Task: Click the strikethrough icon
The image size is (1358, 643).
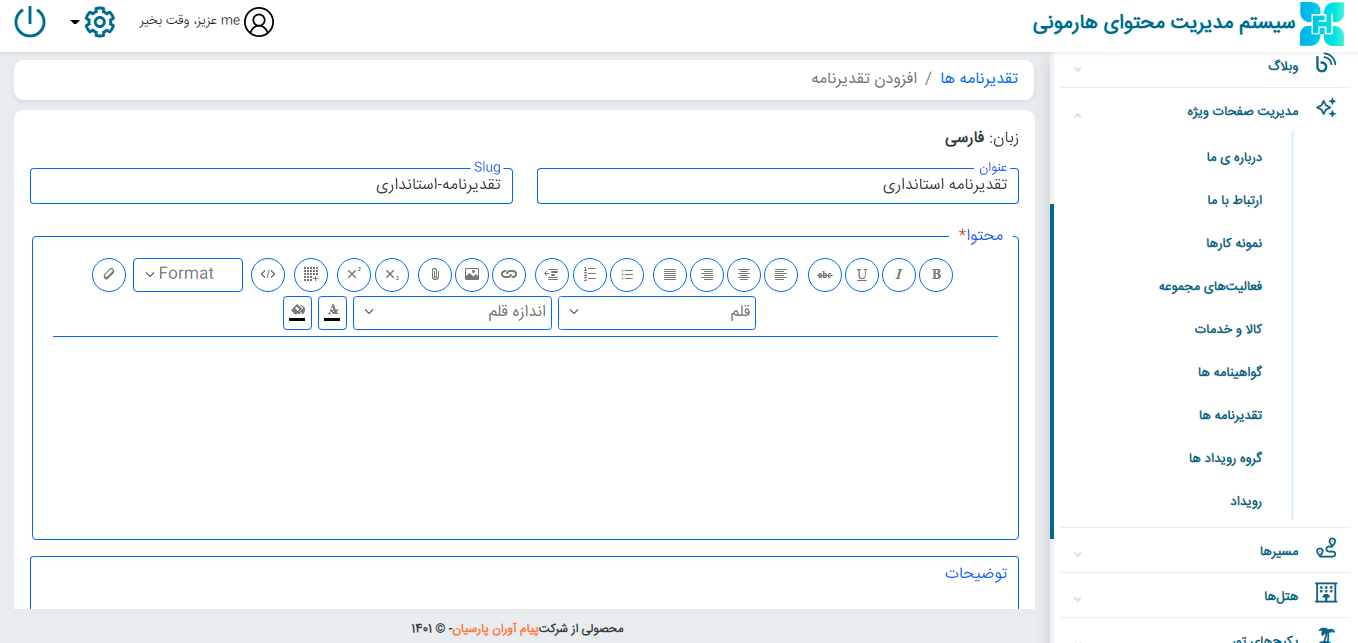Action: click(825, 274)
